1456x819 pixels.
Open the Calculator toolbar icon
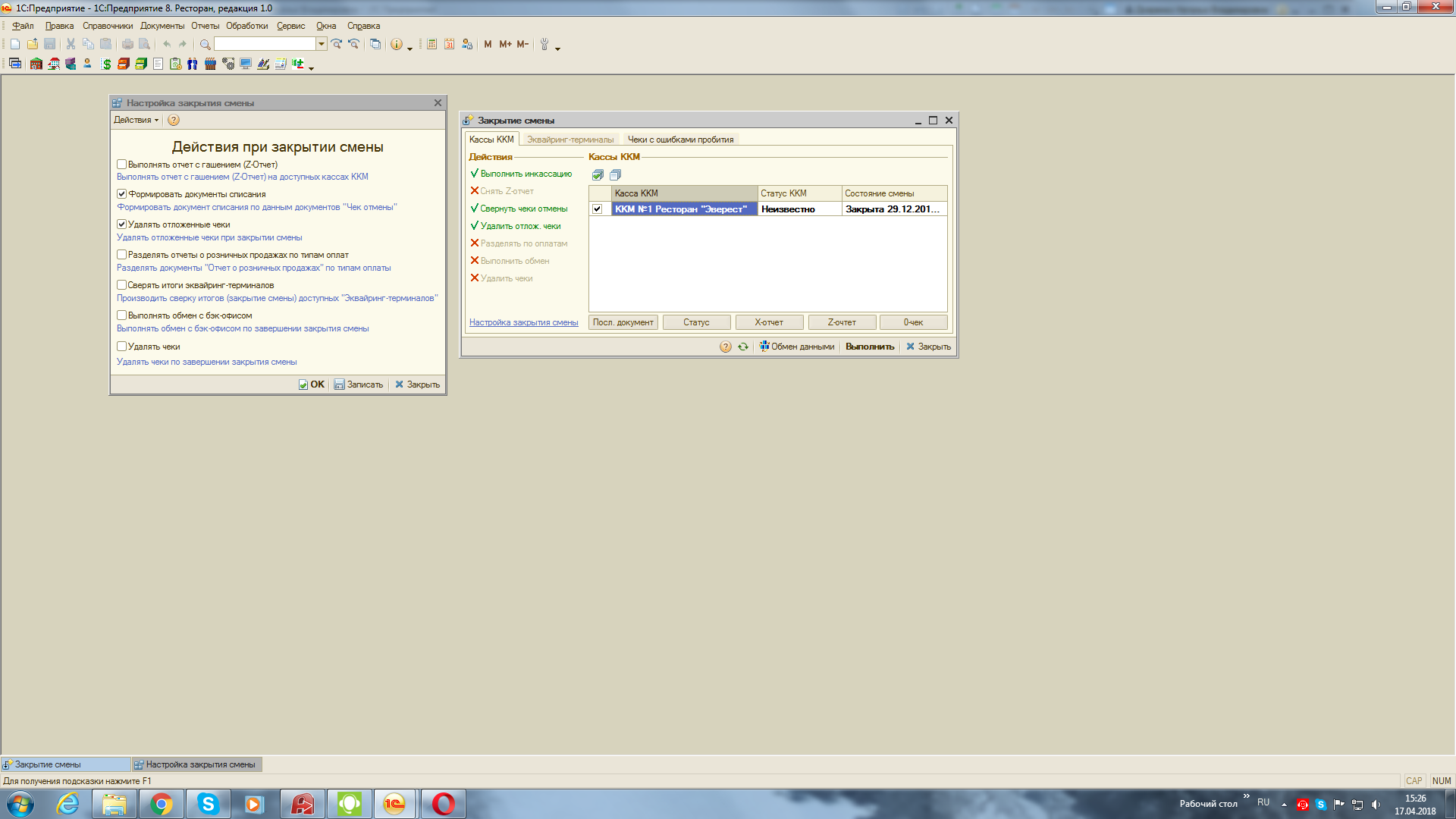pyautogui.click(x=431, y=44)
